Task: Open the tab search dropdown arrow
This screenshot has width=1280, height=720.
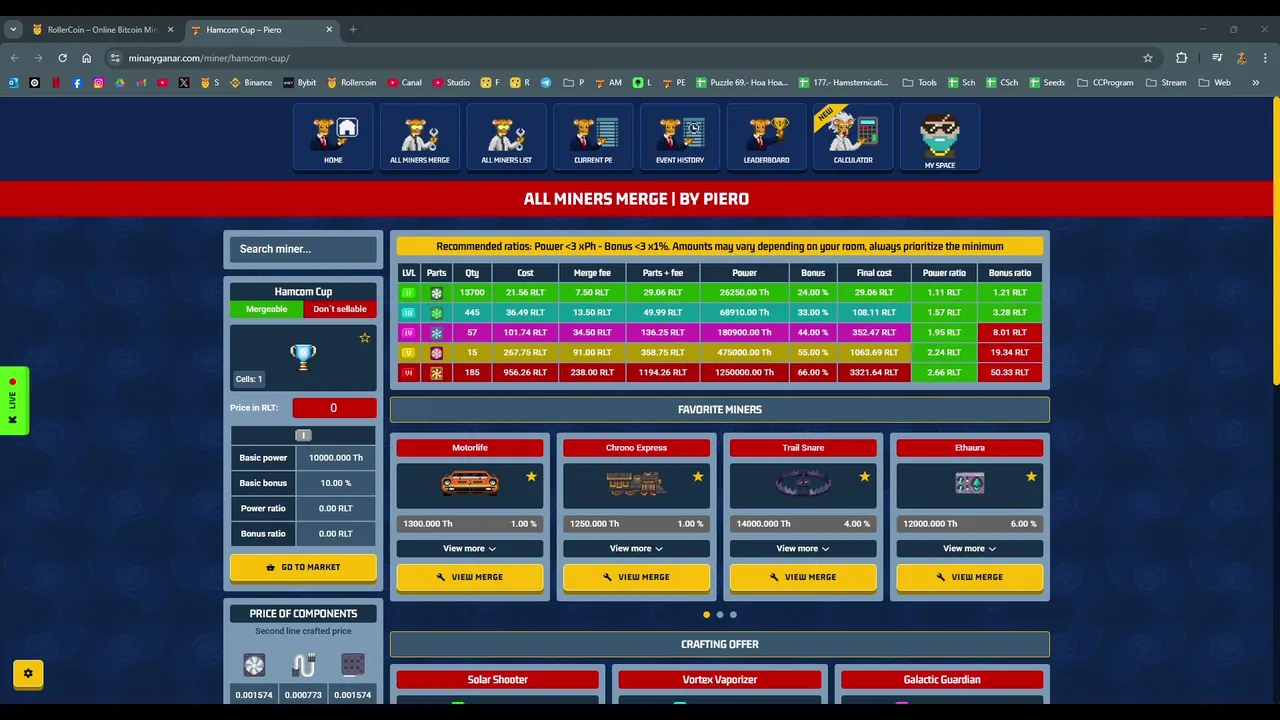Action: (x=13, y=30)
